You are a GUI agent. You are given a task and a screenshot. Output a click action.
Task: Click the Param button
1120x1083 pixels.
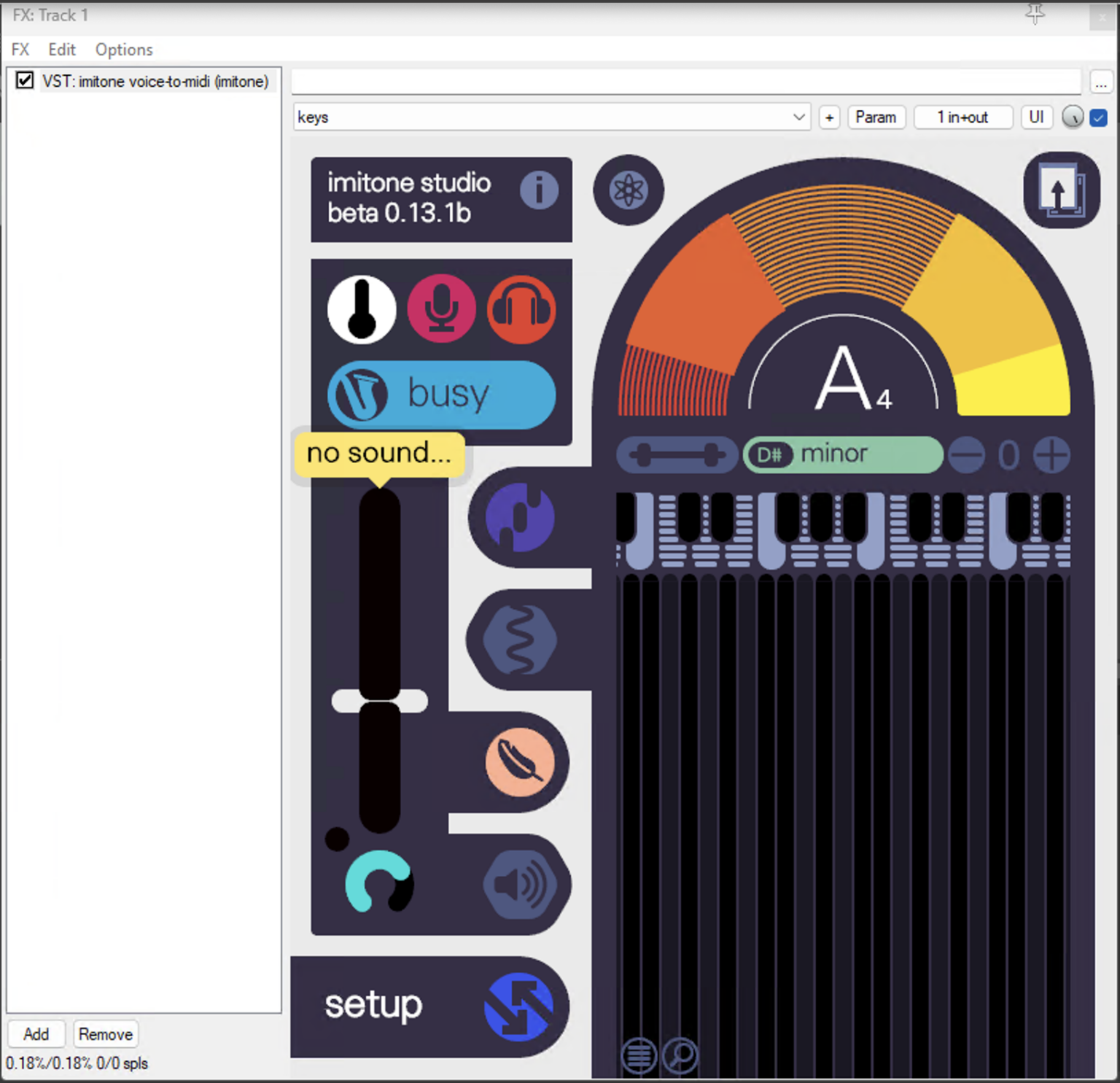(876, 117)
